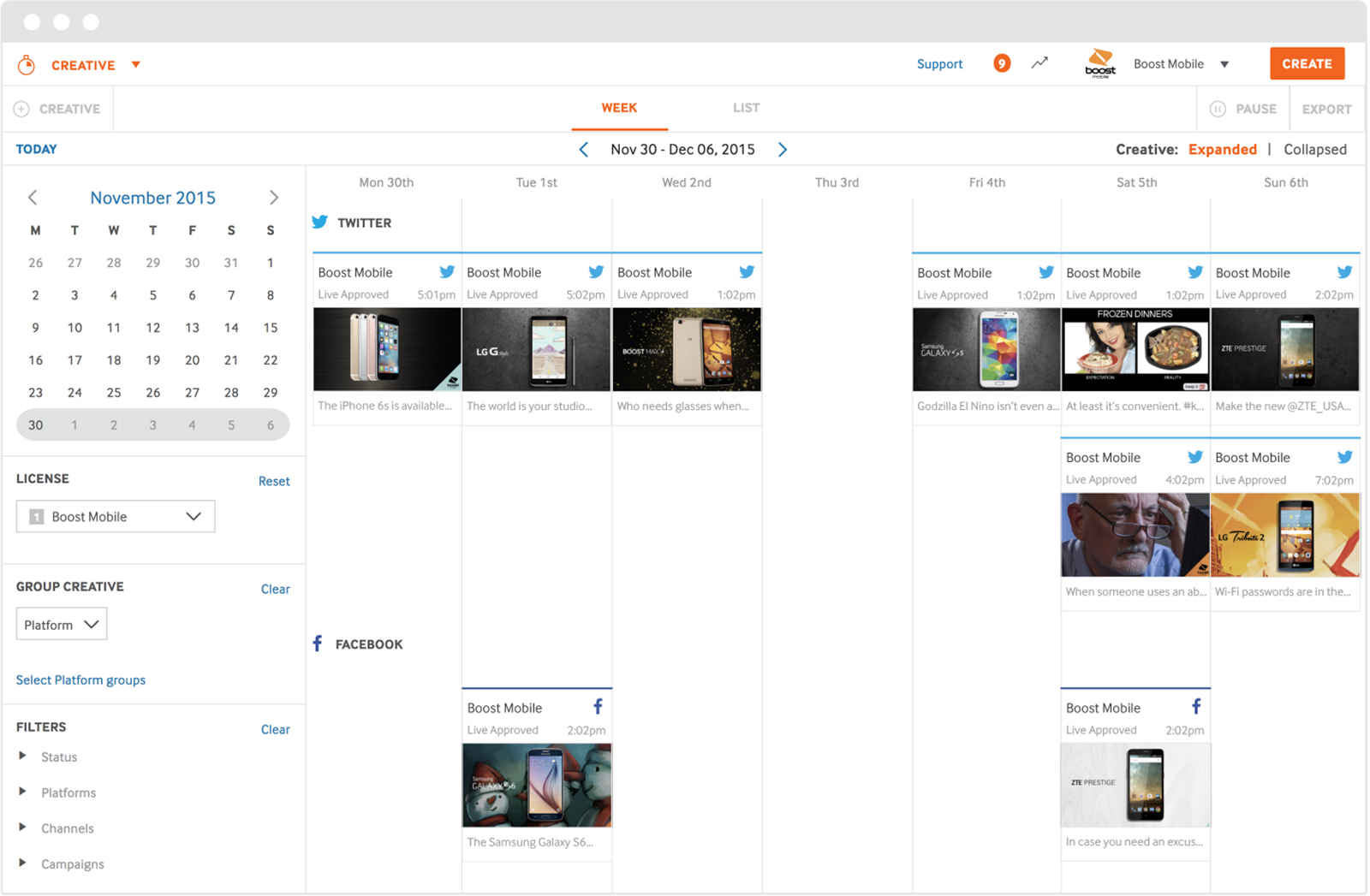
Task: Click the November 2015 month title
Action: click(153, 198)
